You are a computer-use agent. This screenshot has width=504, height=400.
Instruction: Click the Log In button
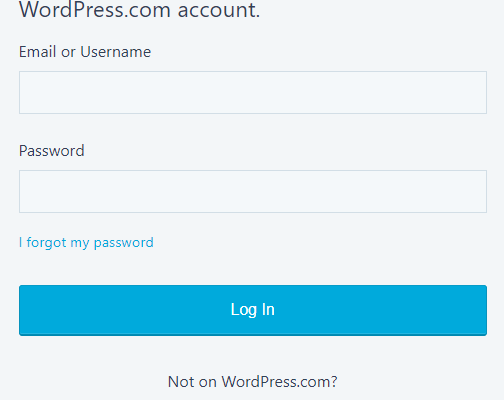coord(253,310)
